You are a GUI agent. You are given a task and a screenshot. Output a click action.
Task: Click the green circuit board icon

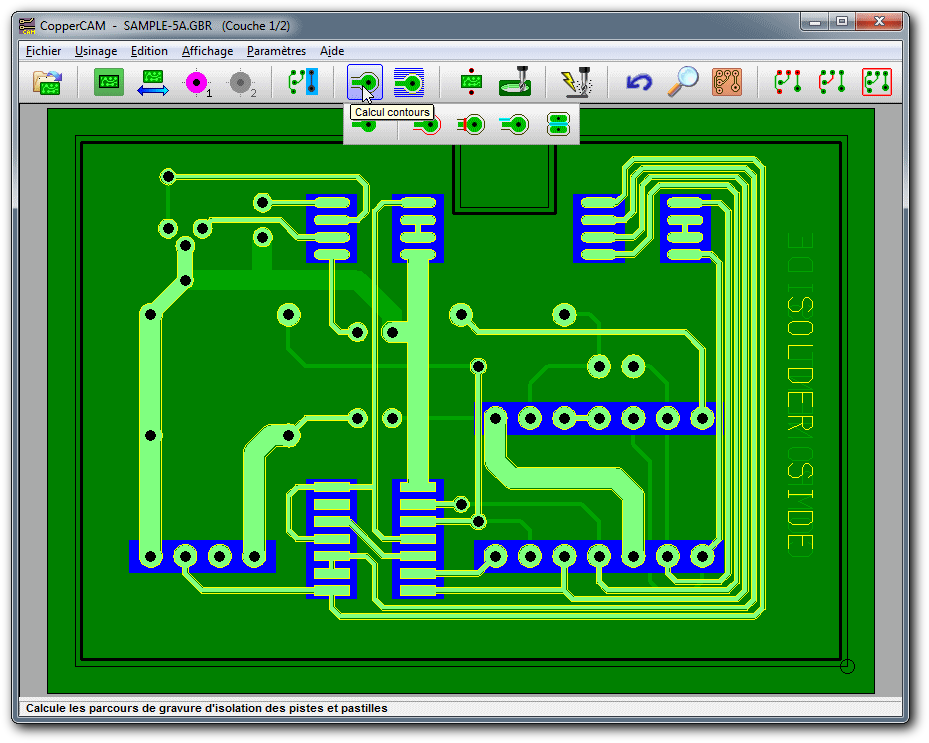(x=108, y=82)
